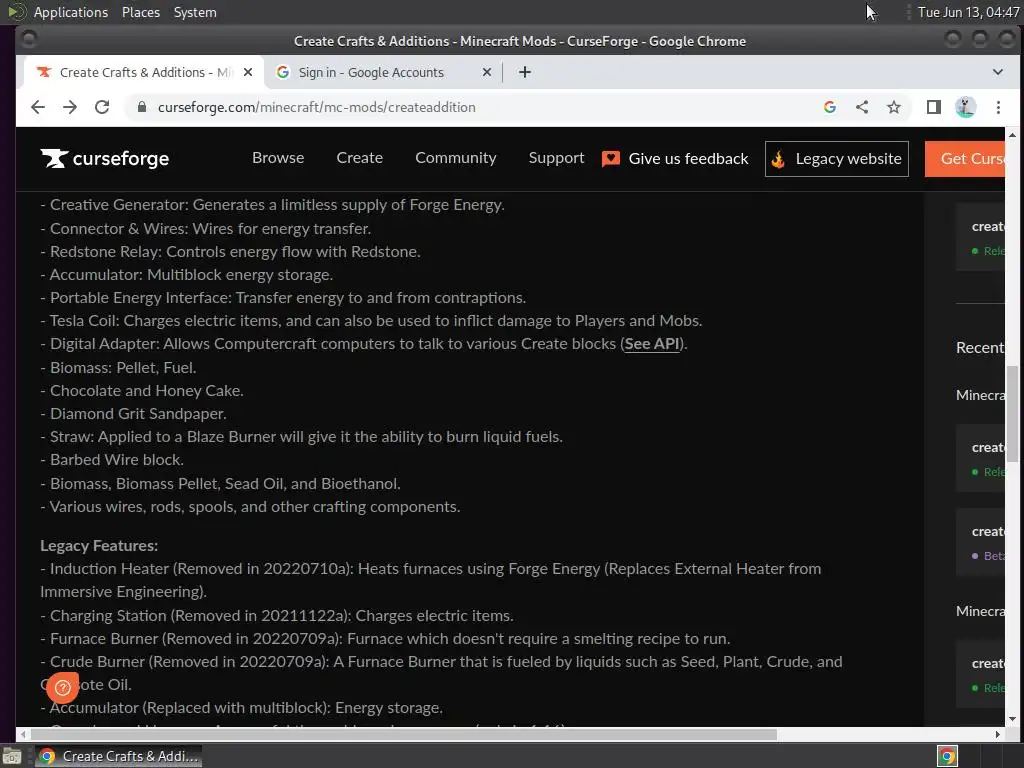Viewport: 1024px width, 768px height.
Task: Click the Charging Station legacy line
Action: click(x=278, y=615)
